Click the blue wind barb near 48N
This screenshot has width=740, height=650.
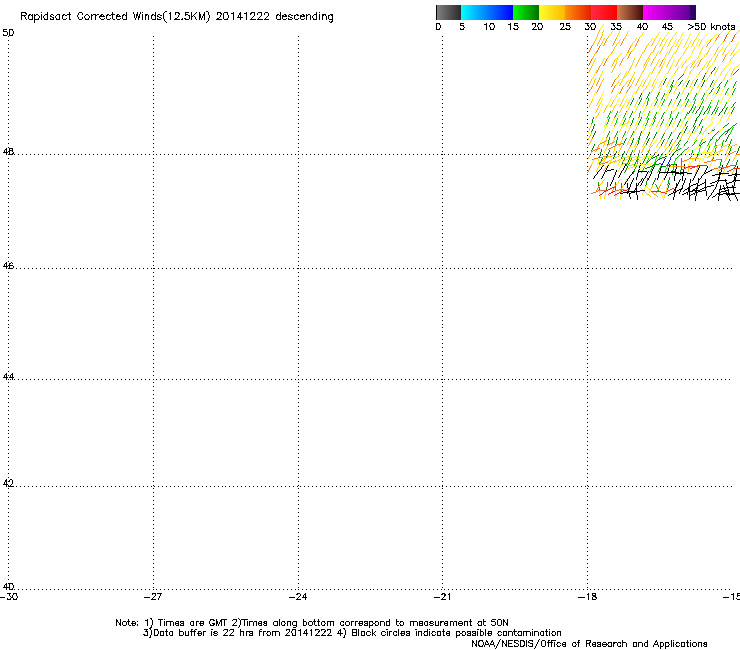(x=666, y=161)
